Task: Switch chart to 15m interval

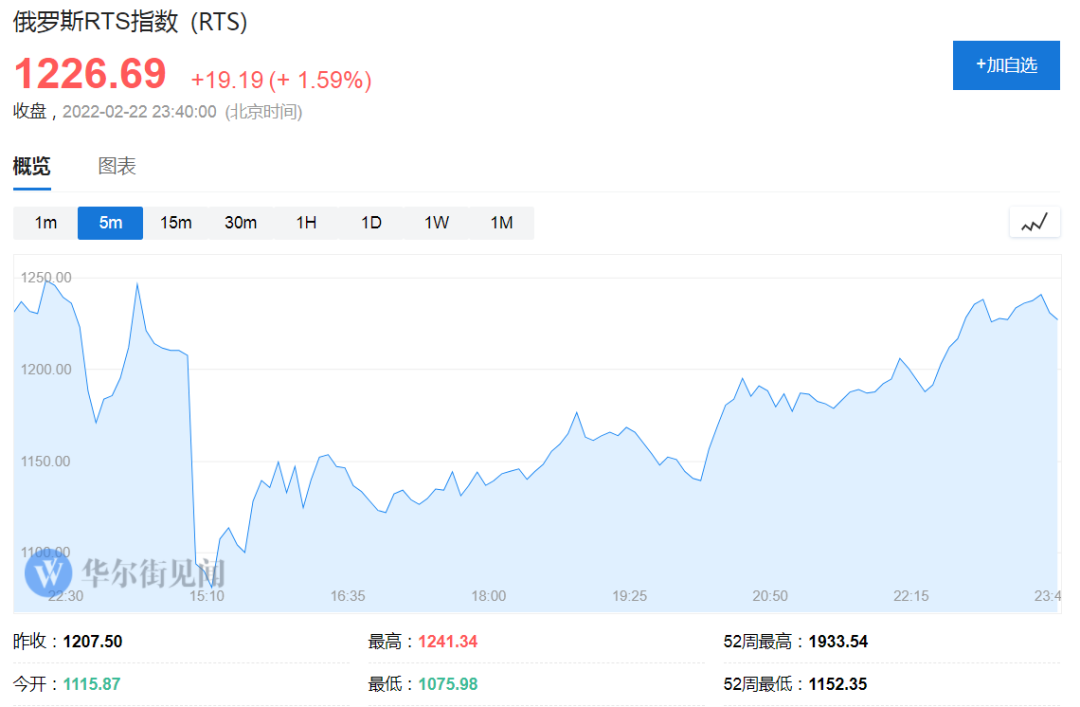Action: tap(176, 223)
